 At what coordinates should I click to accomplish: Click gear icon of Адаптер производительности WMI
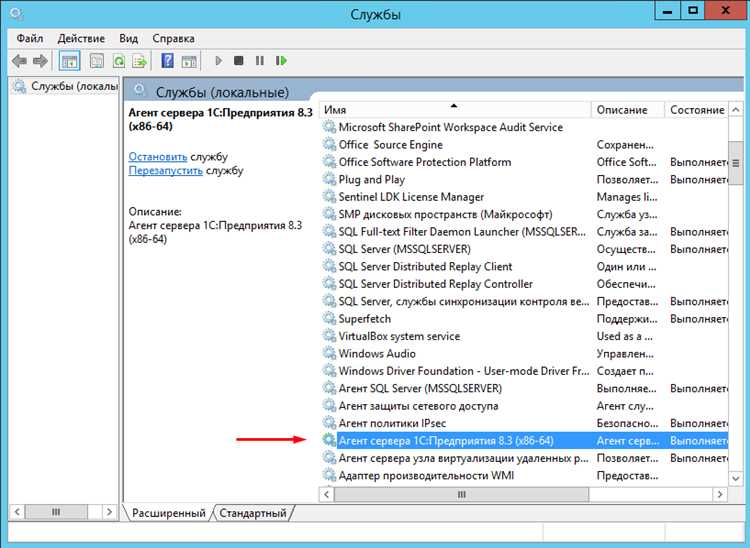329,475
